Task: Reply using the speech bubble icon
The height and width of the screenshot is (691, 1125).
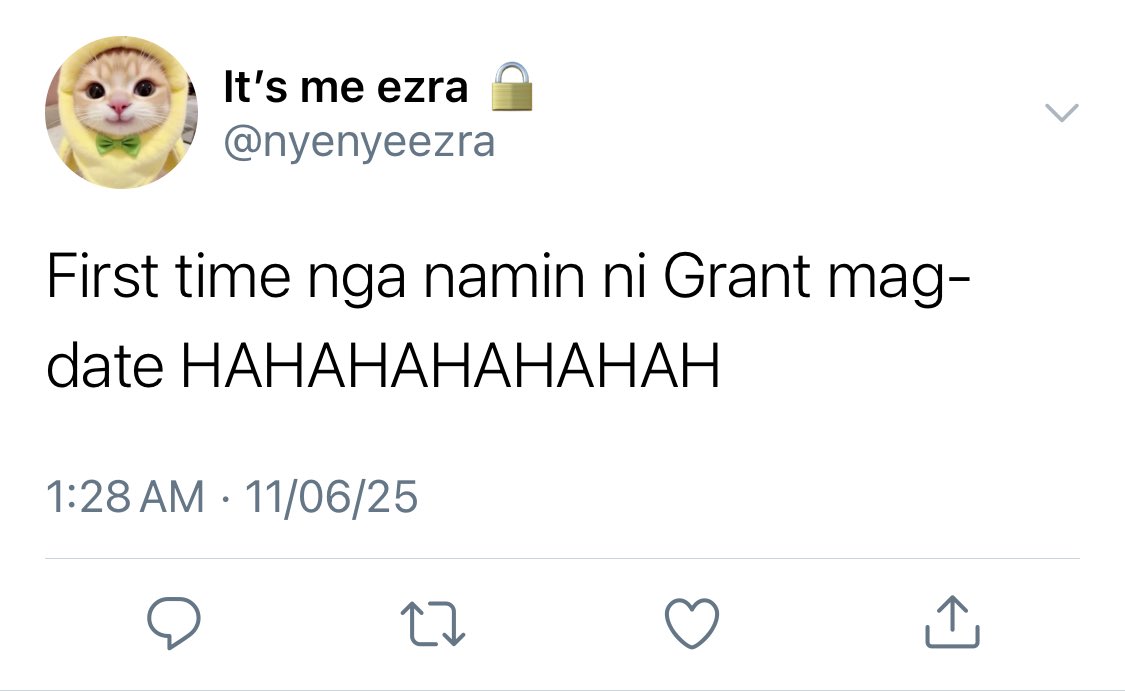Action: tap(174, 623)
